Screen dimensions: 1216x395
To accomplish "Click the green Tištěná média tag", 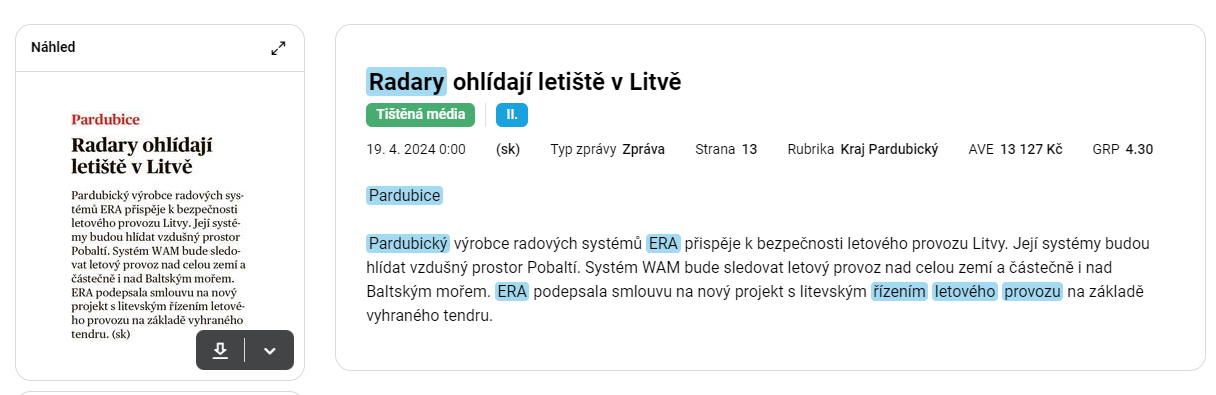I will [421, 115].
